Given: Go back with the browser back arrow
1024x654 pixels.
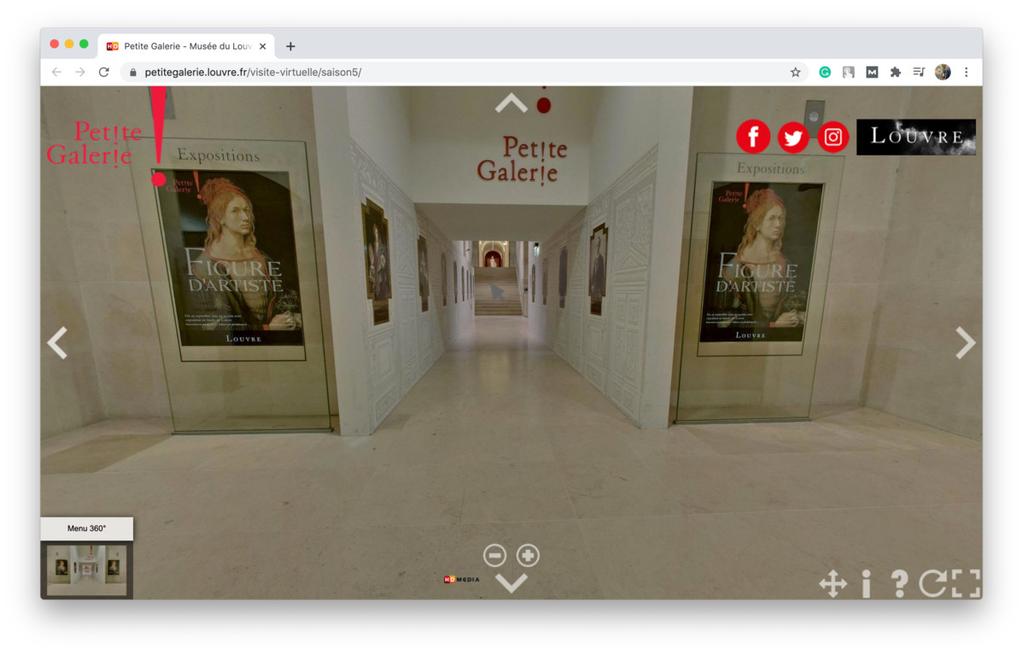Looking at the screenshot, I should (57, 73).
